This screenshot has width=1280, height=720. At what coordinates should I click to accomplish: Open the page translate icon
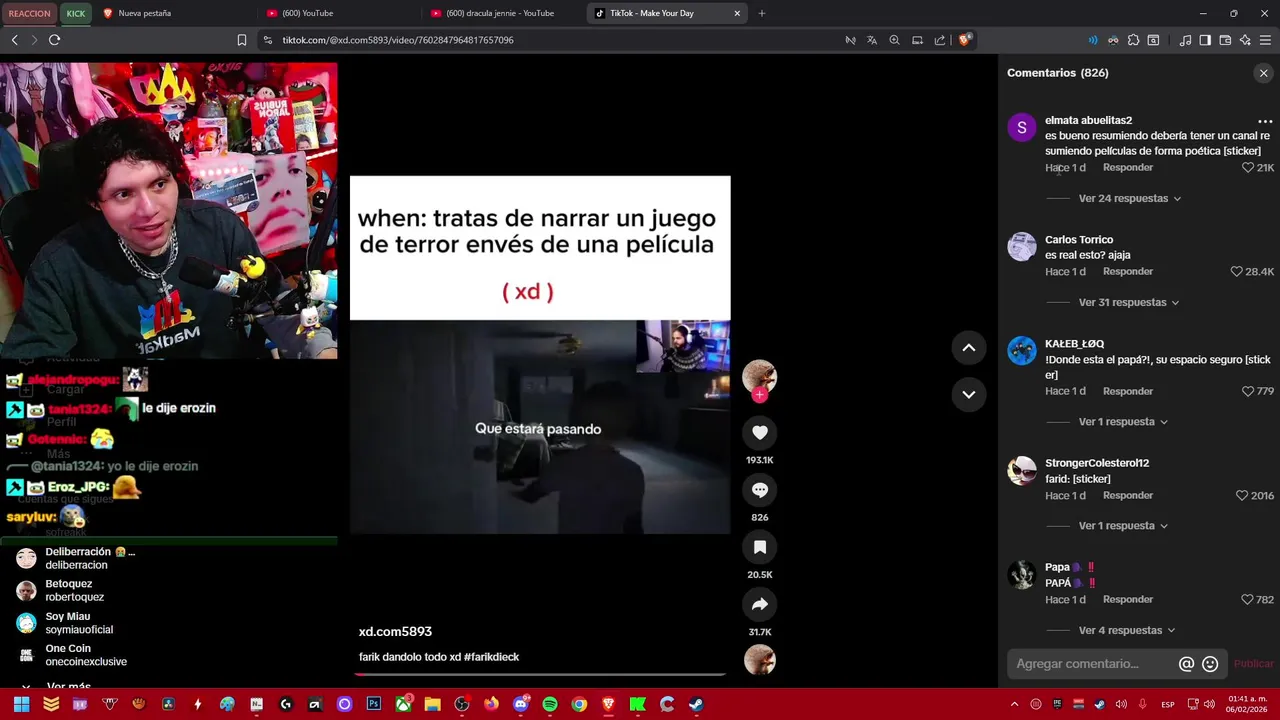872,40
